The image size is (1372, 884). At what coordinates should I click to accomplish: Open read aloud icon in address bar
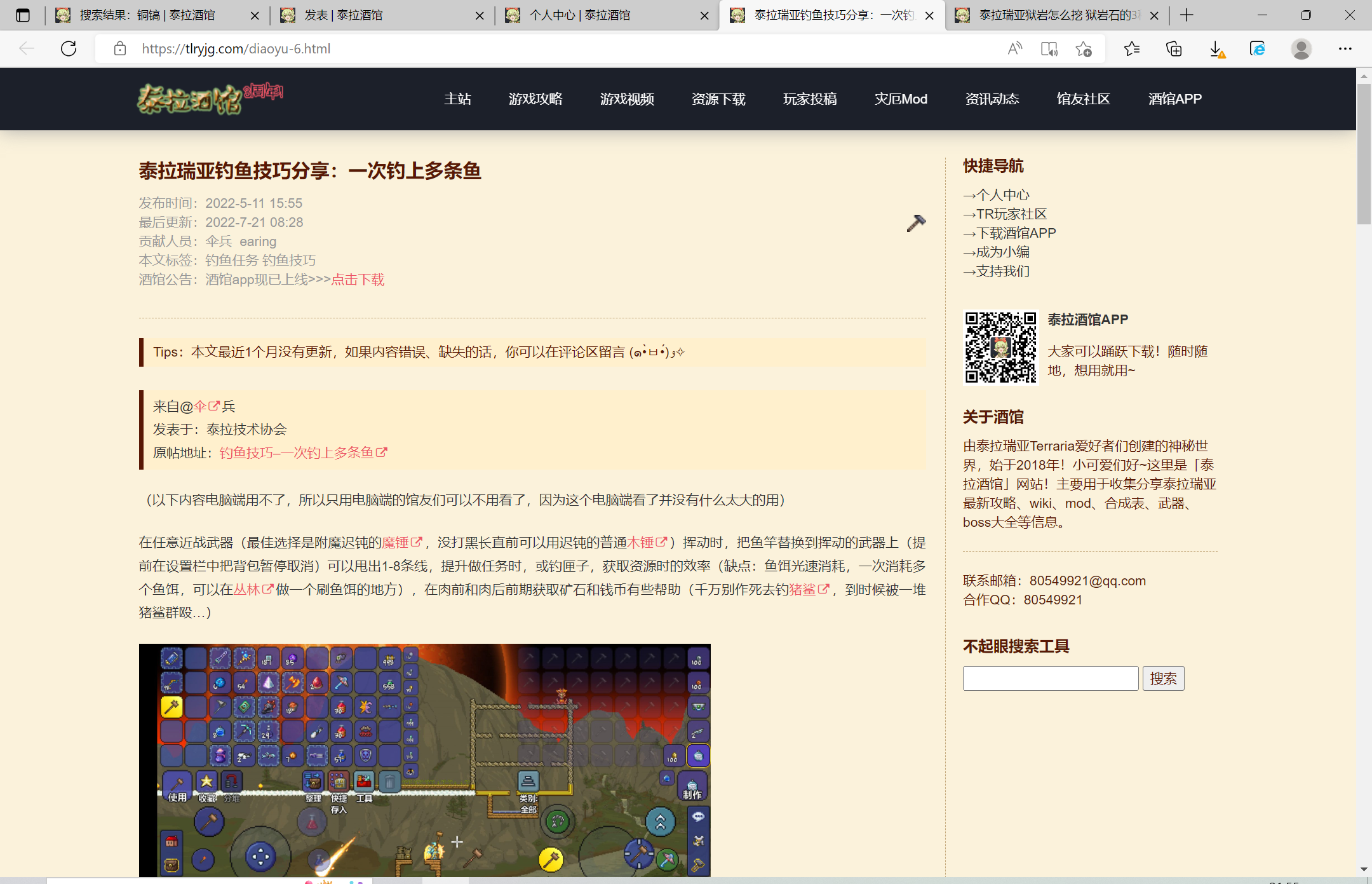pos(1014,49)
